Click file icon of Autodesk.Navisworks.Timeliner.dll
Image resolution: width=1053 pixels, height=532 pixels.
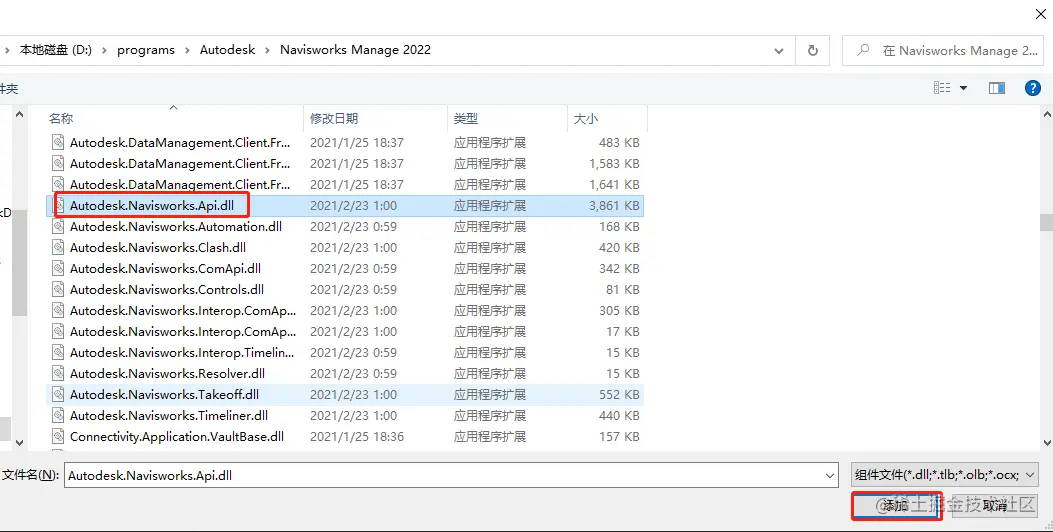coord(59,415)
